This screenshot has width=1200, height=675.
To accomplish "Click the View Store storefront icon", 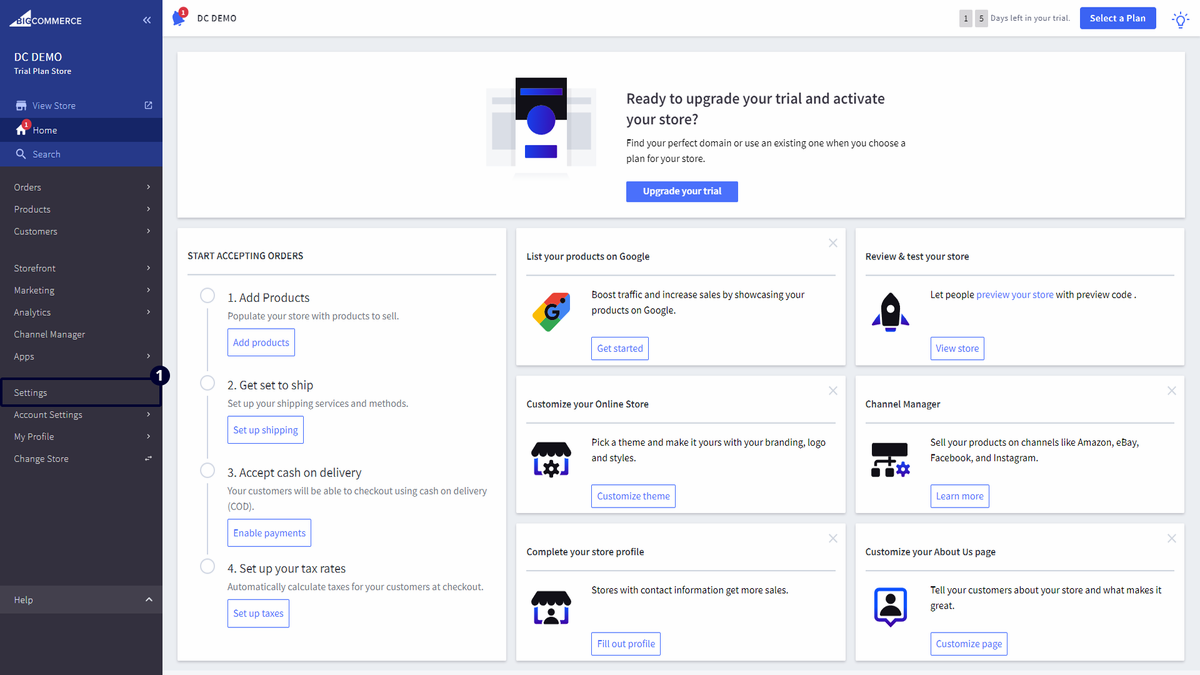I will (x=21, y=105).
